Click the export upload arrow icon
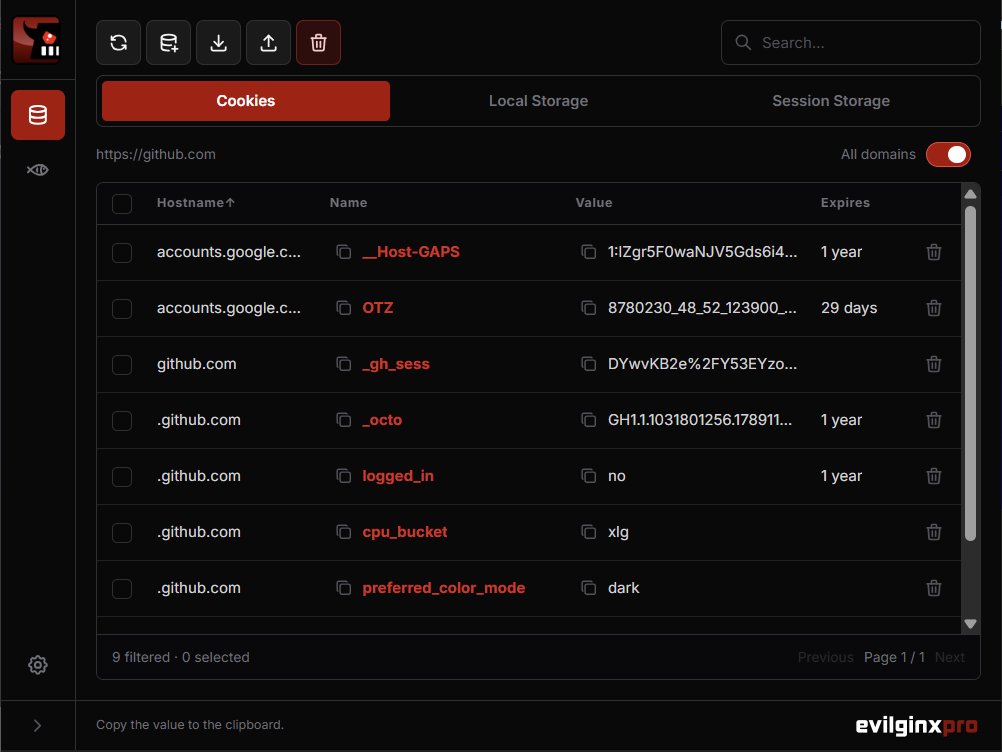This screenshot has height=752, width=1002. click(x=268, y=43)
